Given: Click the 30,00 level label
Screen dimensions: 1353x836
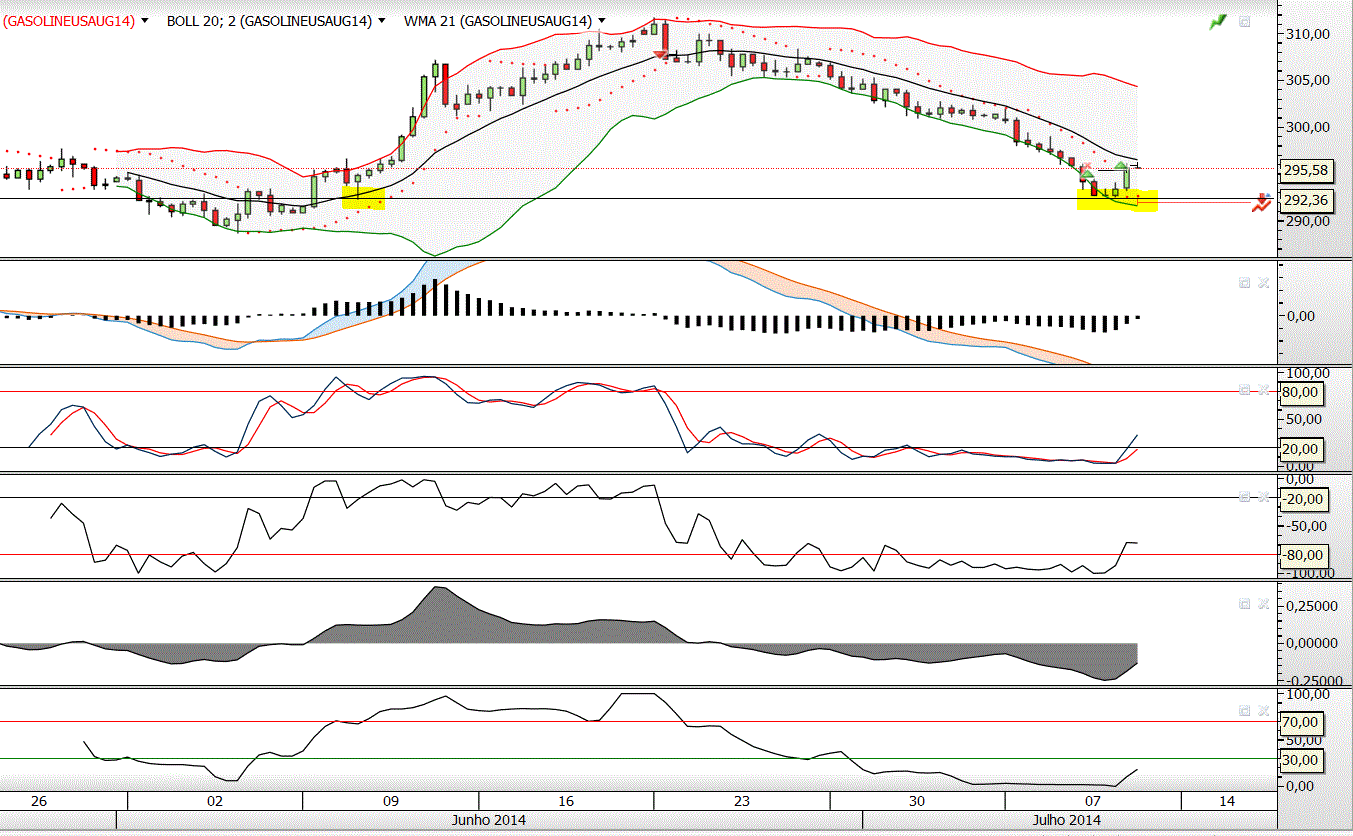Looking at the screenshot, I should pos(1300,760).
